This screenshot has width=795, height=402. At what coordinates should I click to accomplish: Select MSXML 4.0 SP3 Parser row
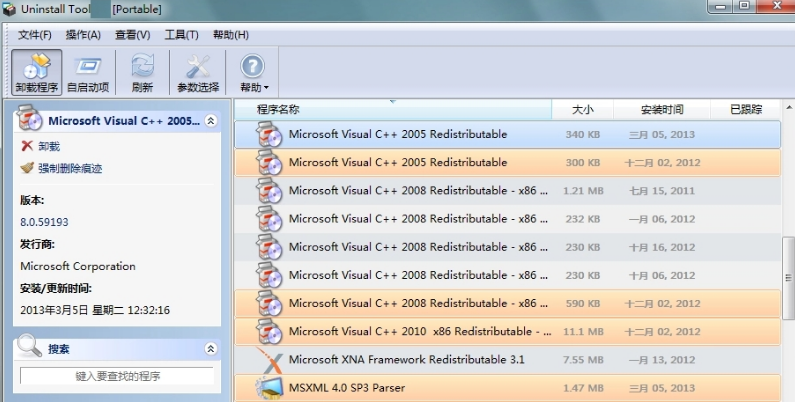tap(508, 388)
